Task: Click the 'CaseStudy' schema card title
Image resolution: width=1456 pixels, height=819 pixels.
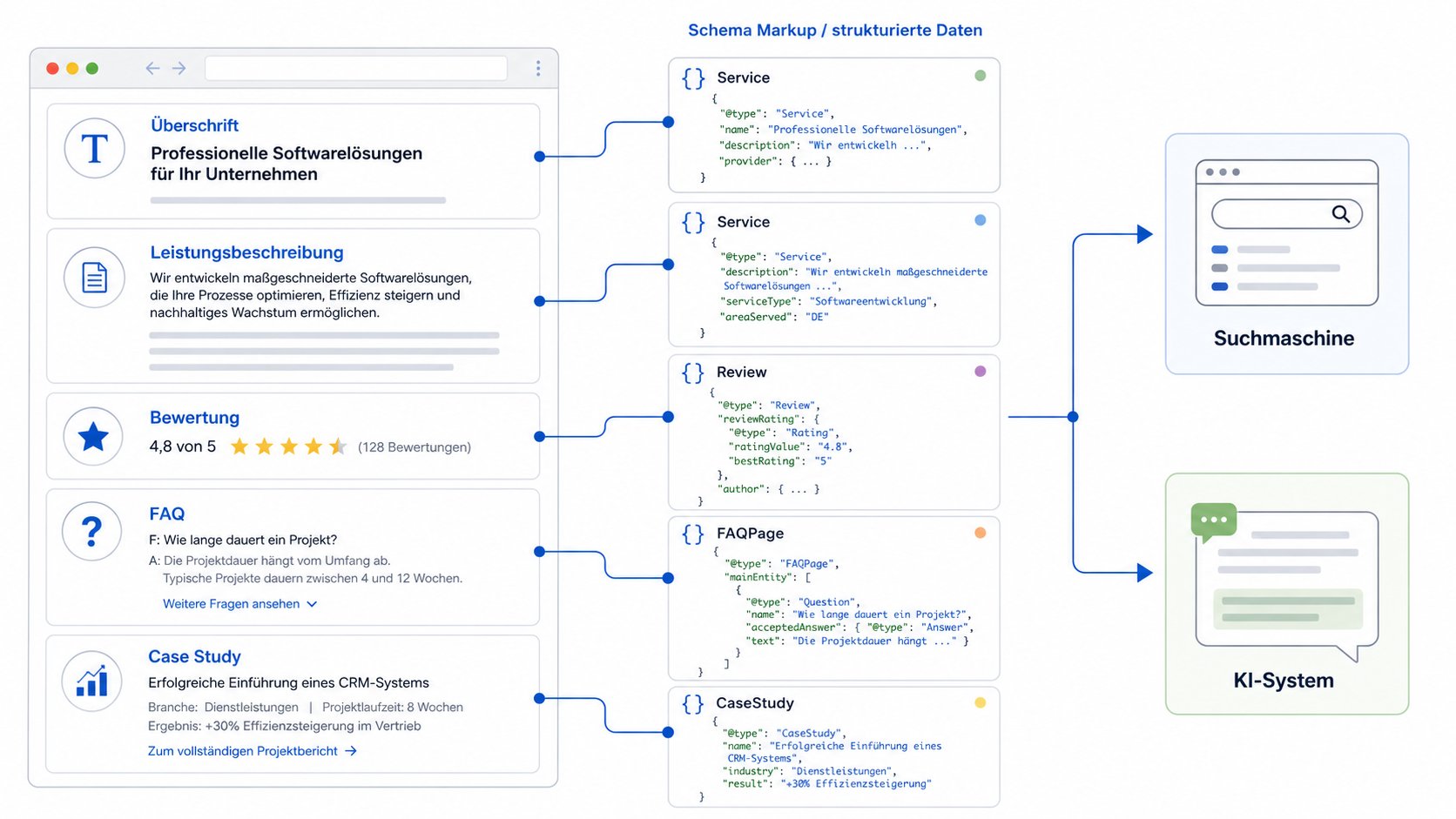Action: 755,703
